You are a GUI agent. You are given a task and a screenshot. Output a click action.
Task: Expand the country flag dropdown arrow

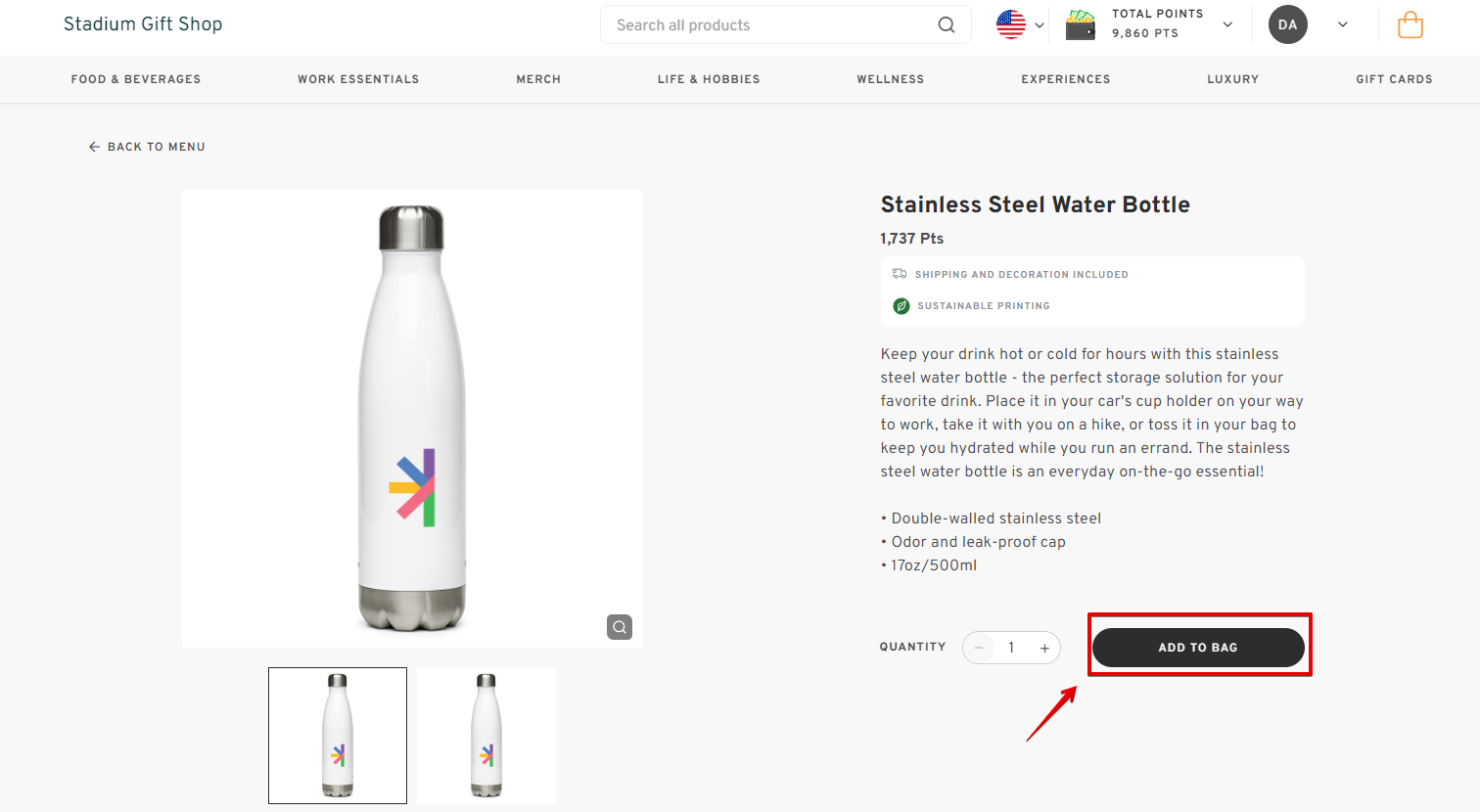(x=1040, y=25)
